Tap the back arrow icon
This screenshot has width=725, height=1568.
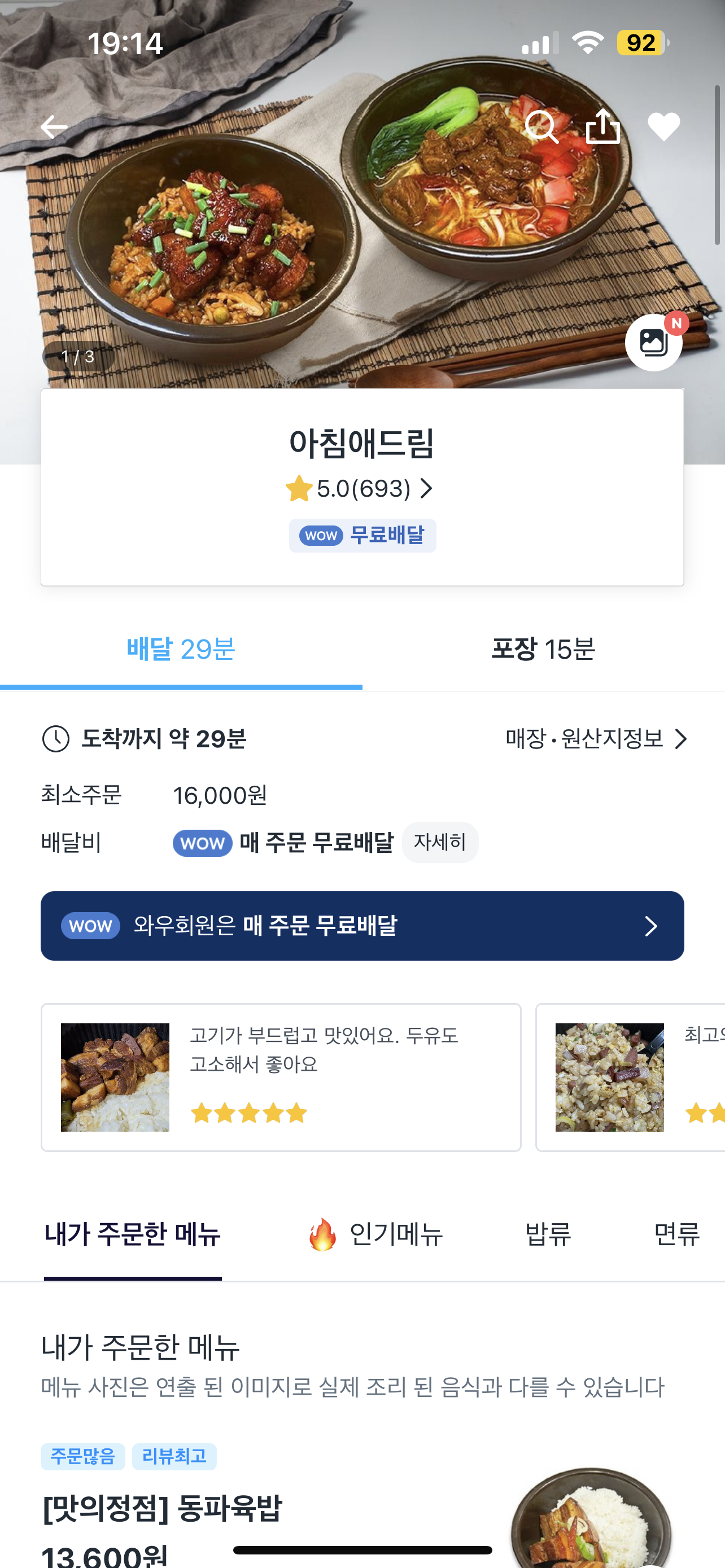(54, 127)
